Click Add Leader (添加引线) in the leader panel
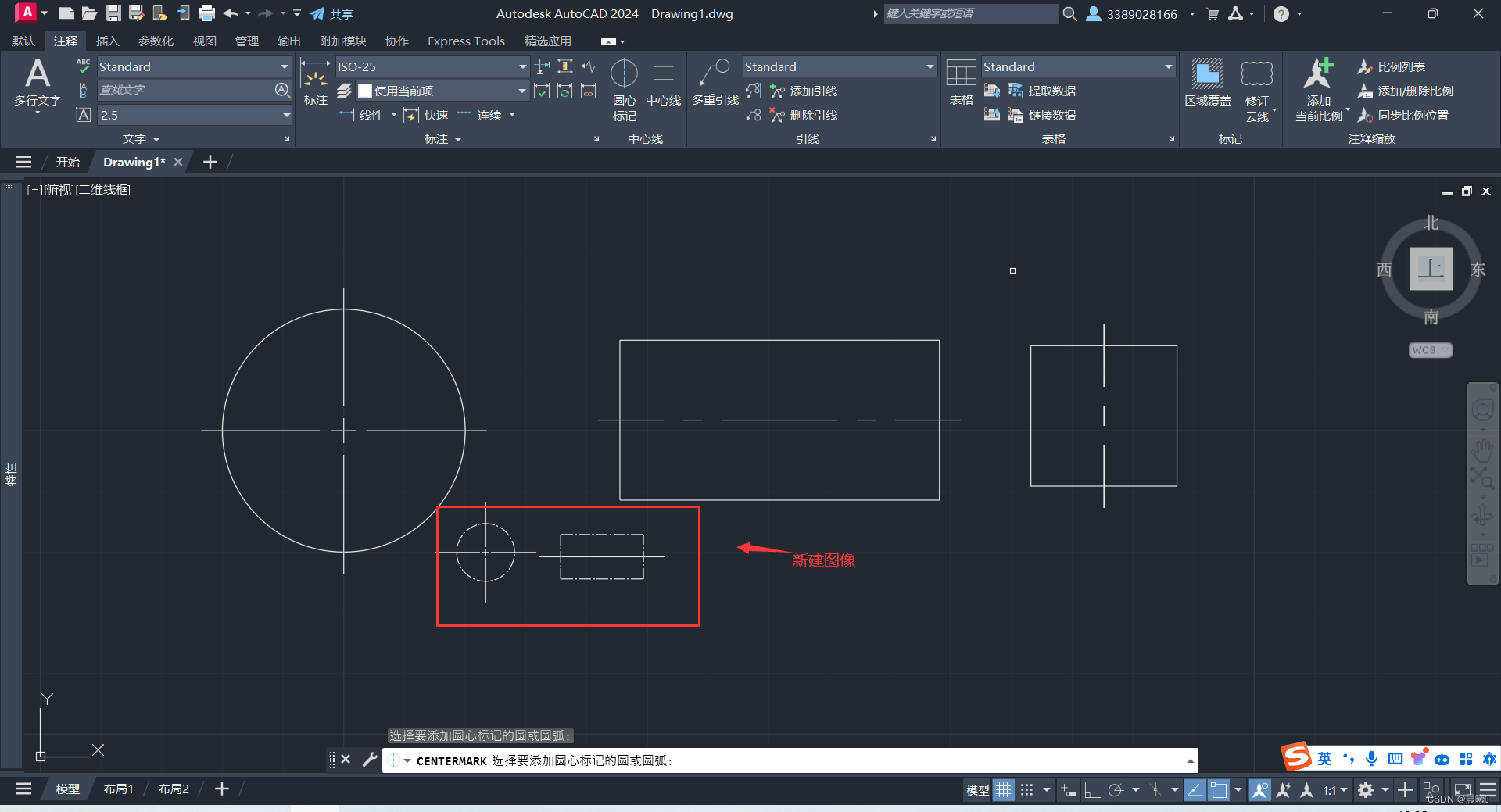1501x812 pixels. (x=809, y=91)
